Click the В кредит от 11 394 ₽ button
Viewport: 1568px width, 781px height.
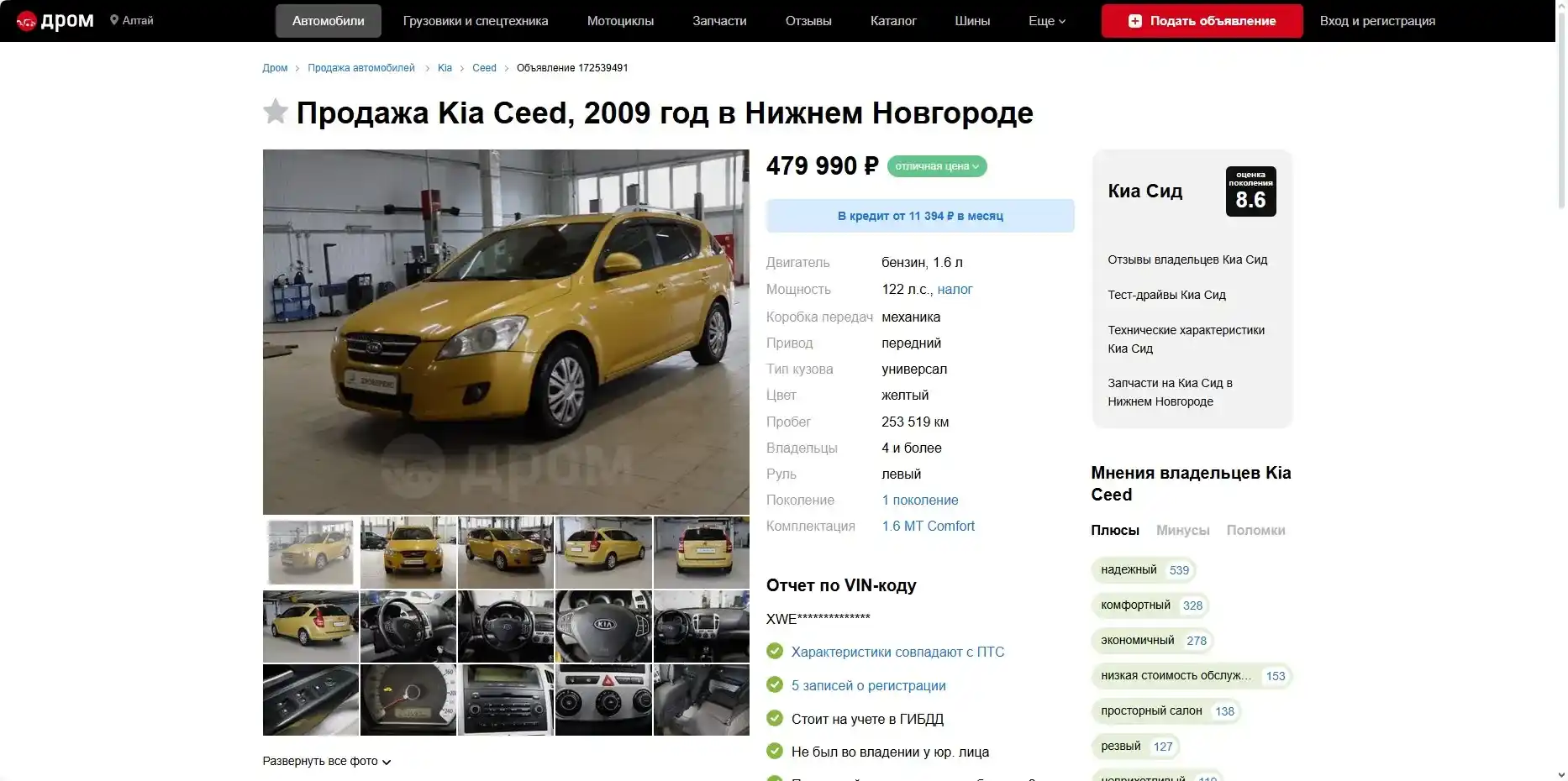coord(920,216)
